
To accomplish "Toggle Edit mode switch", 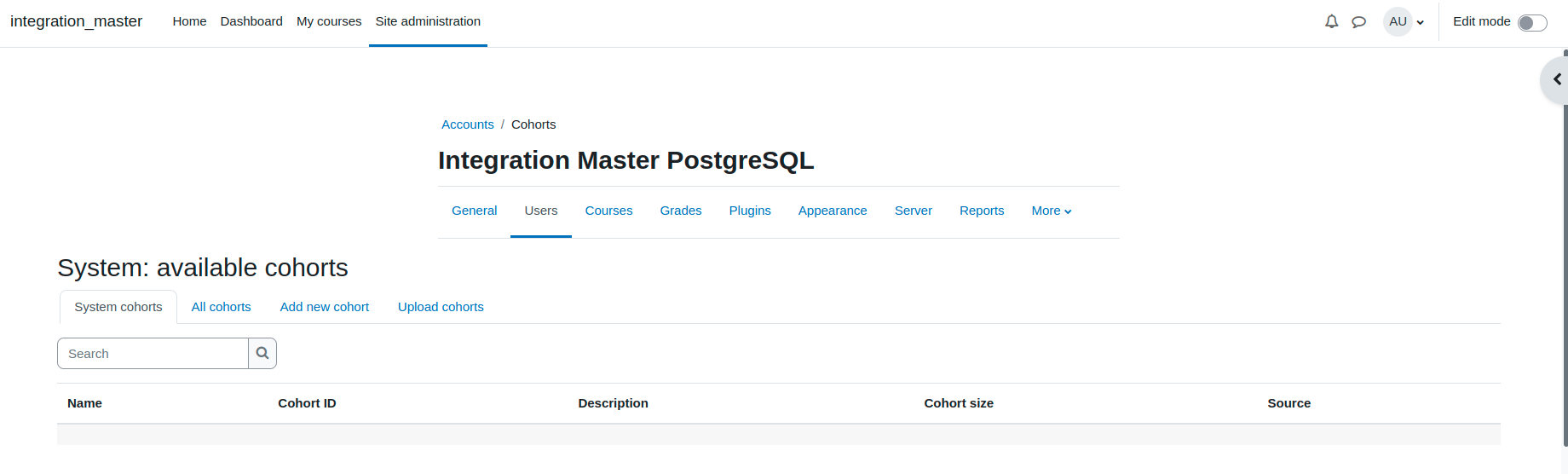I will tap(1532, 23).
